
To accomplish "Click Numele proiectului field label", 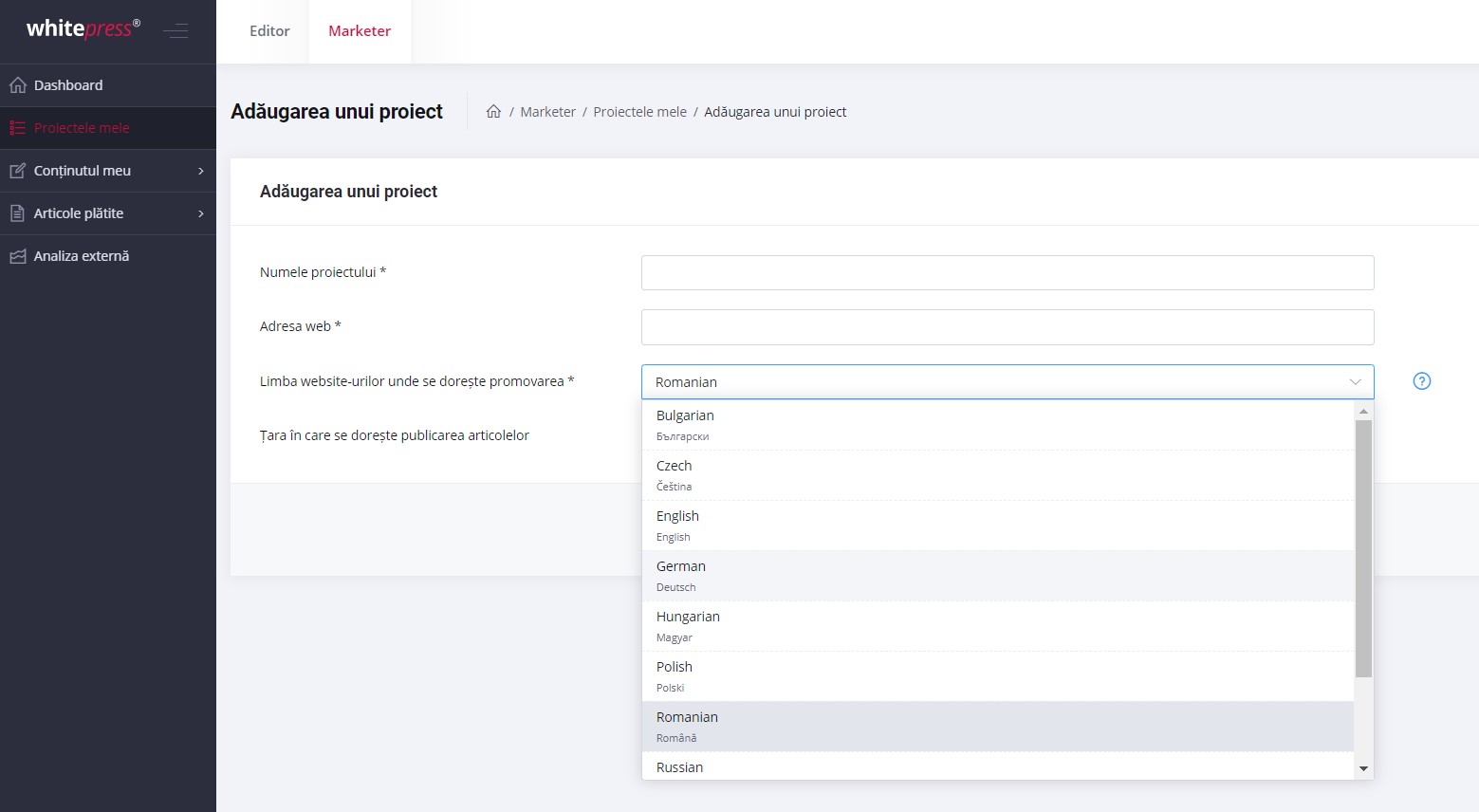I will click(x=323, y=272).
